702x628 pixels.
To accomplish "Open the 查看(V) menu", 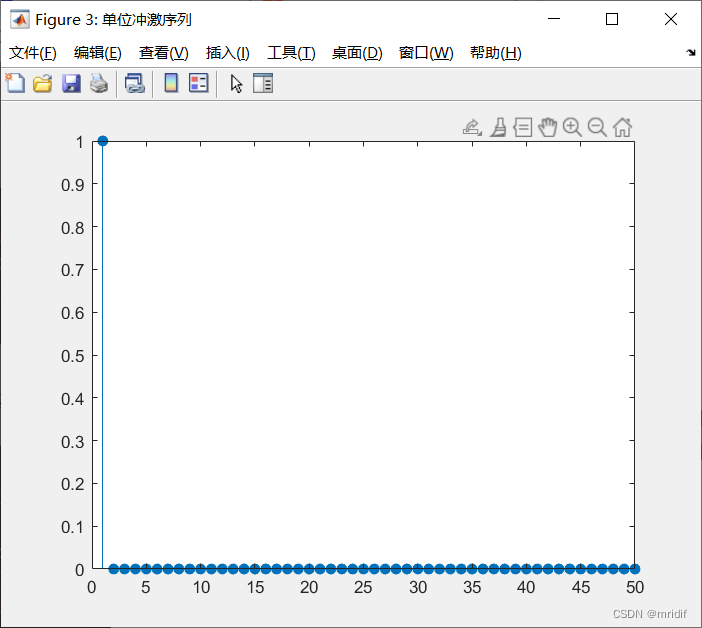I will (163, 53).
